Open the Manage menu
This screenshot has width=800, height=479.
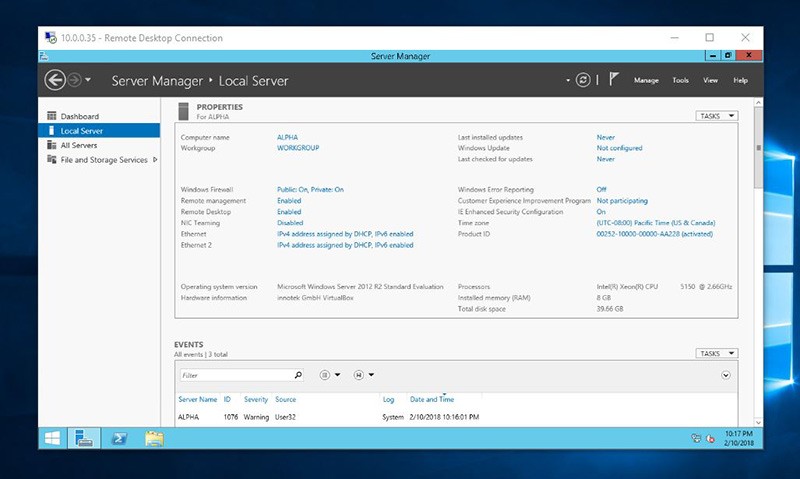point(646,80)
